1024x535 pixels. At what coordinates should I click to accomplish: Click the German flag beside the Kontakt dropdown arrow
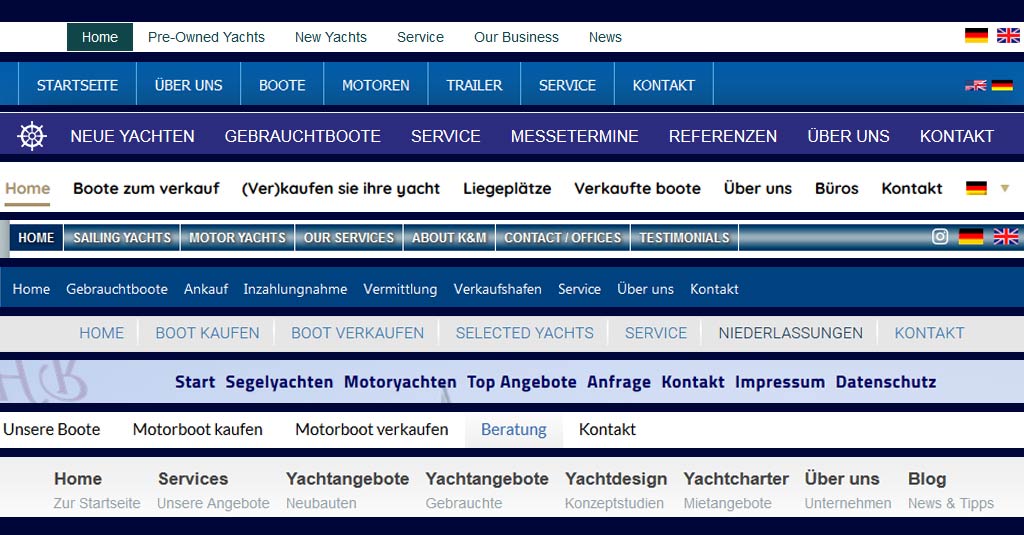click(x=976, y=188)
